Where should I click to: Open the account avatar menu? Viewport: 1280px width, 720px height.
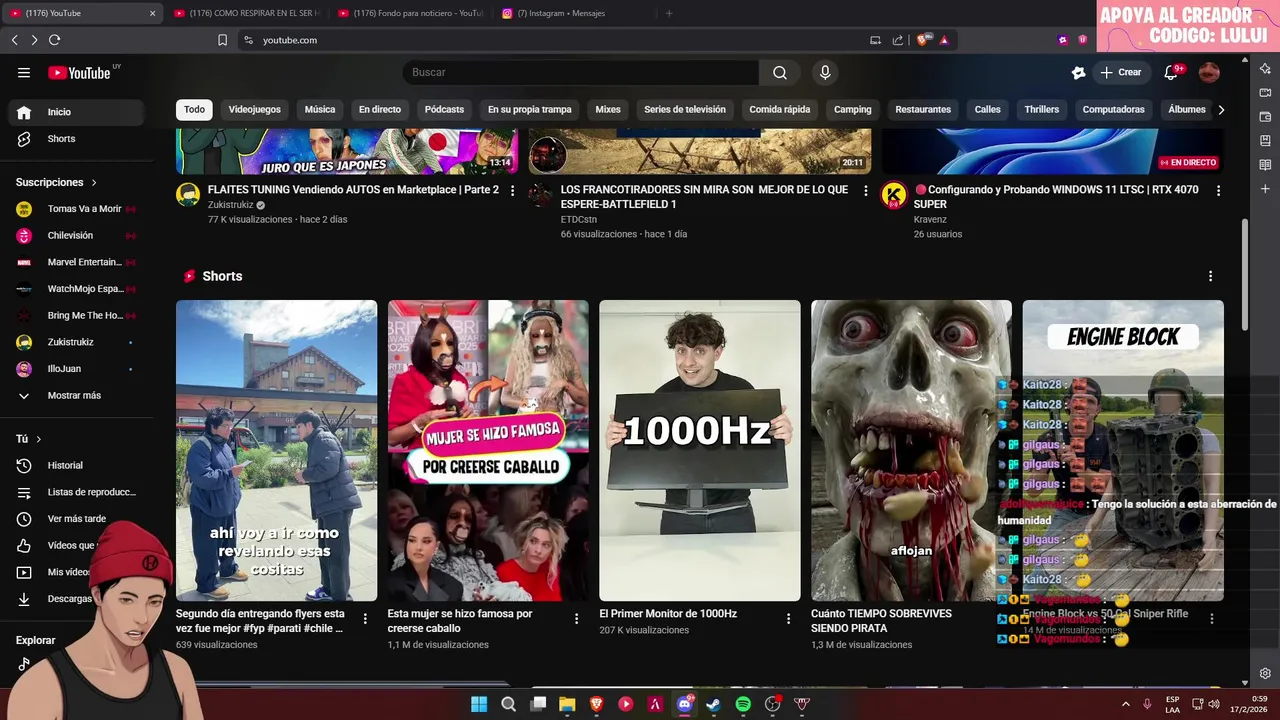1209,72
